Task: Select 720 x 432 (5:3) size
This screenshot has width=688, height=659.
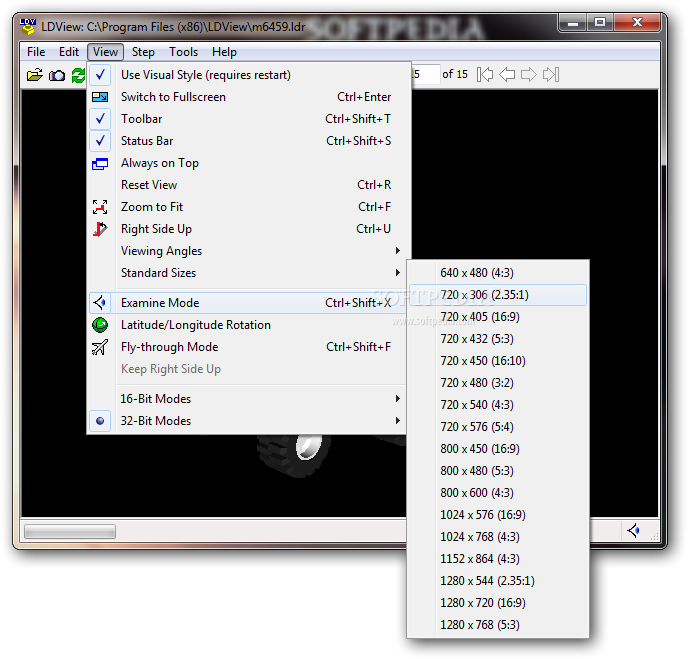Action: 498,339
